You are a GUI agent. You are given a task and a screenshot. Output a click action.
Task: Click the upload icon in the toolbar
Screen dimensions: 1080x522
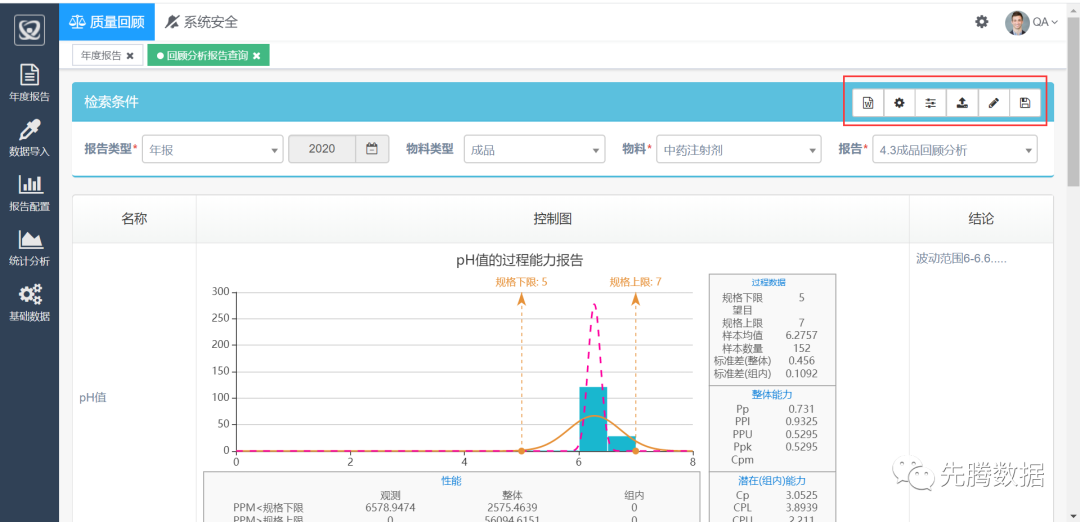(962, 103)
